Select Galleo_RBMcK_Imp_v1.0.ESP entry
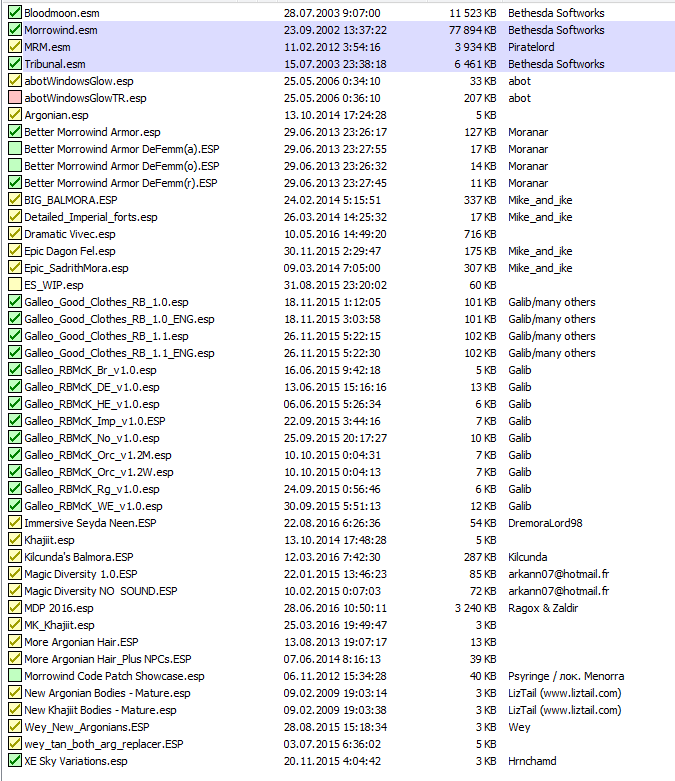The image size is (675, 781). pyautogui.click(x=95, y=421)
